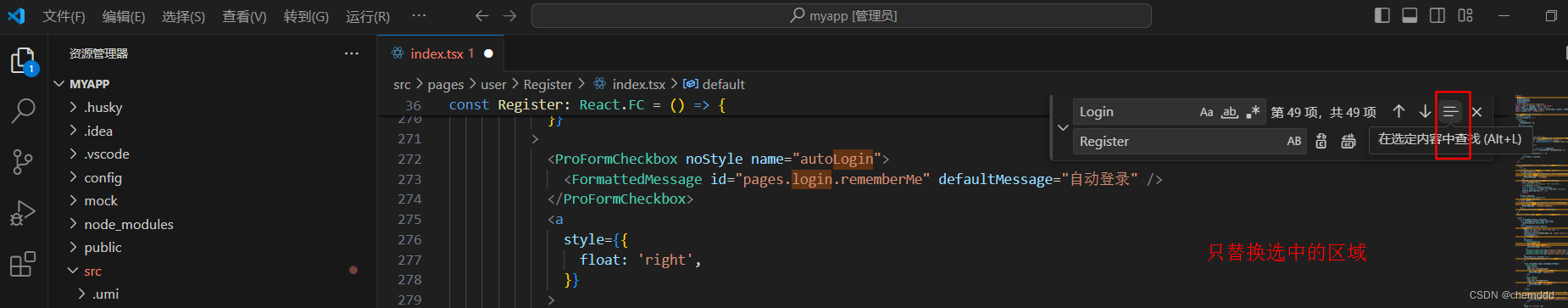Open customize layout icon
The image size is (1568, 308).
1465,15
